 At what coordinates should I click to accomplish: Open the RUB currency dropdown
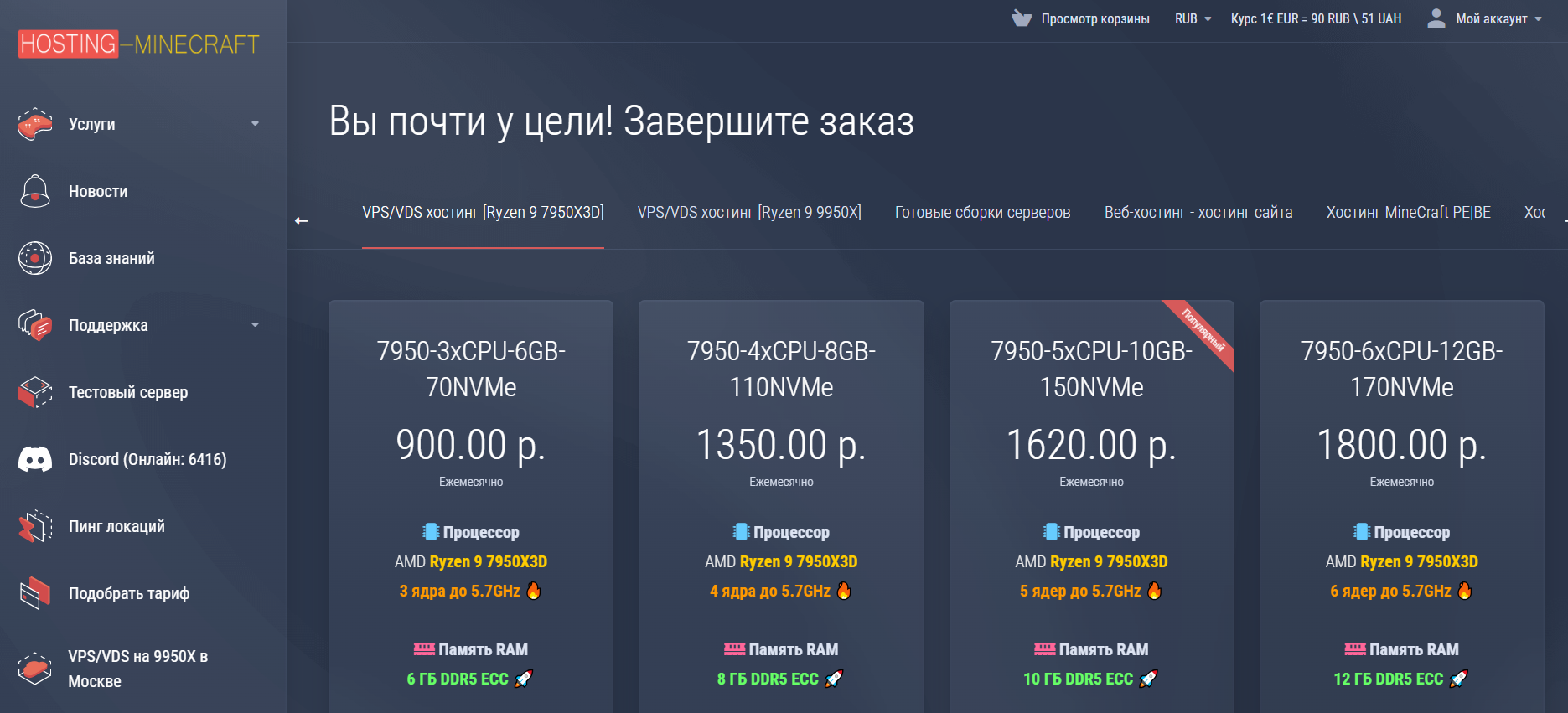click(1193, 18)
